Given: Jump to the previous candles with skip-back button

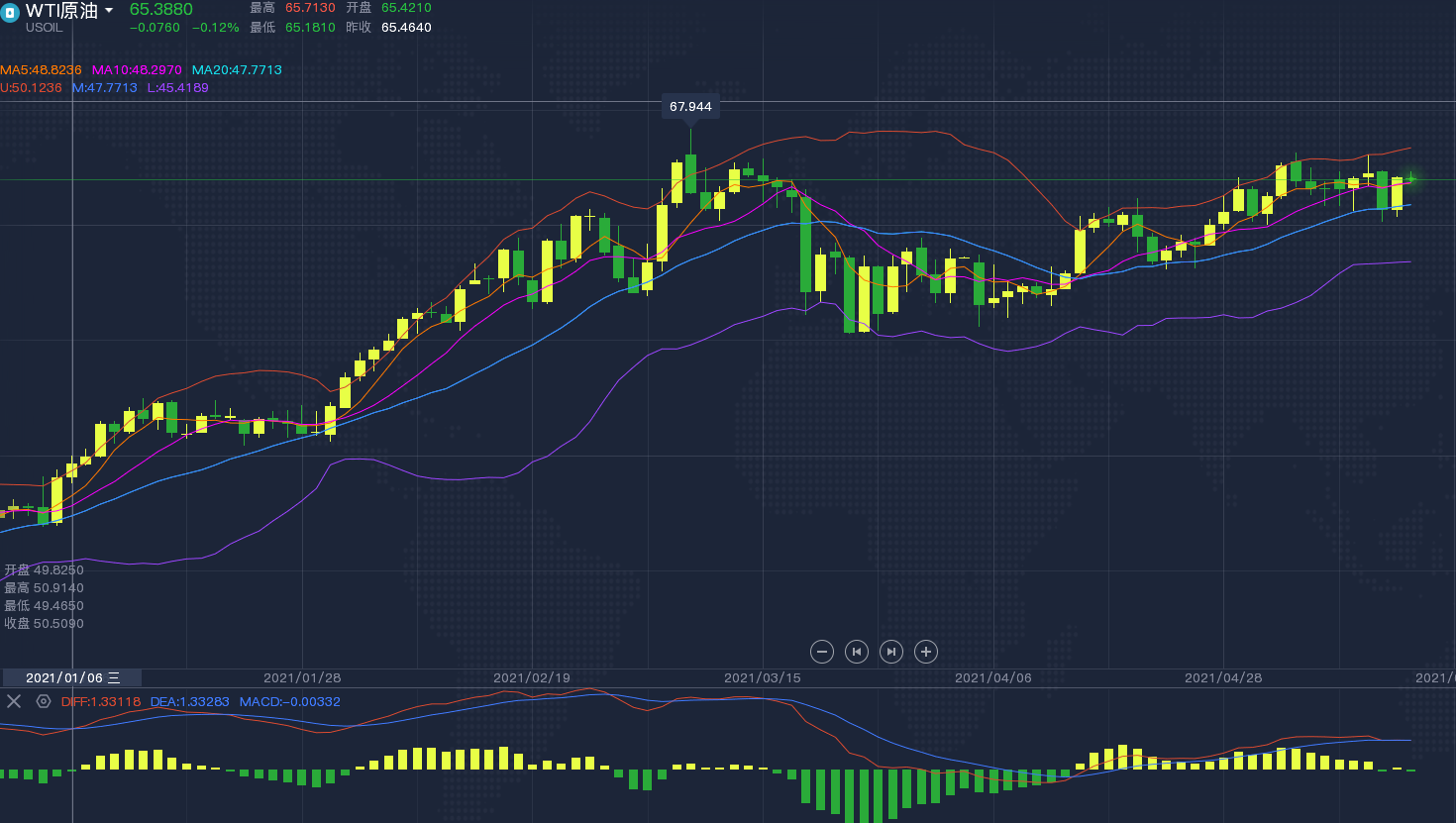Looking at the screenshot, I should tap(857, 652).
